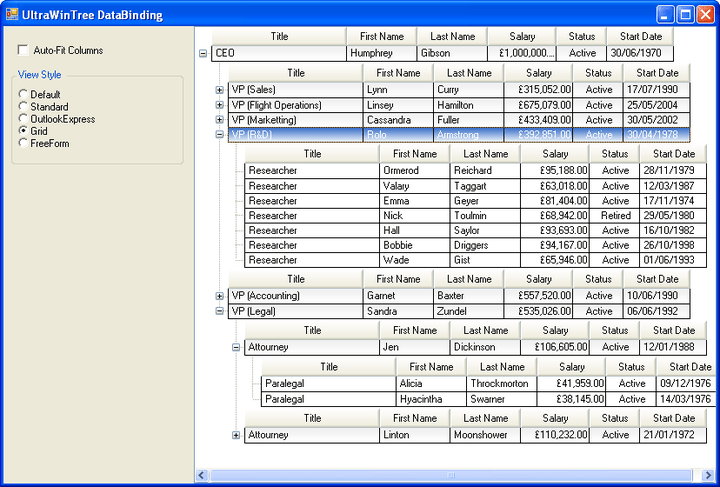Click the First Name header above Paralegal rows

coord(431,367)
